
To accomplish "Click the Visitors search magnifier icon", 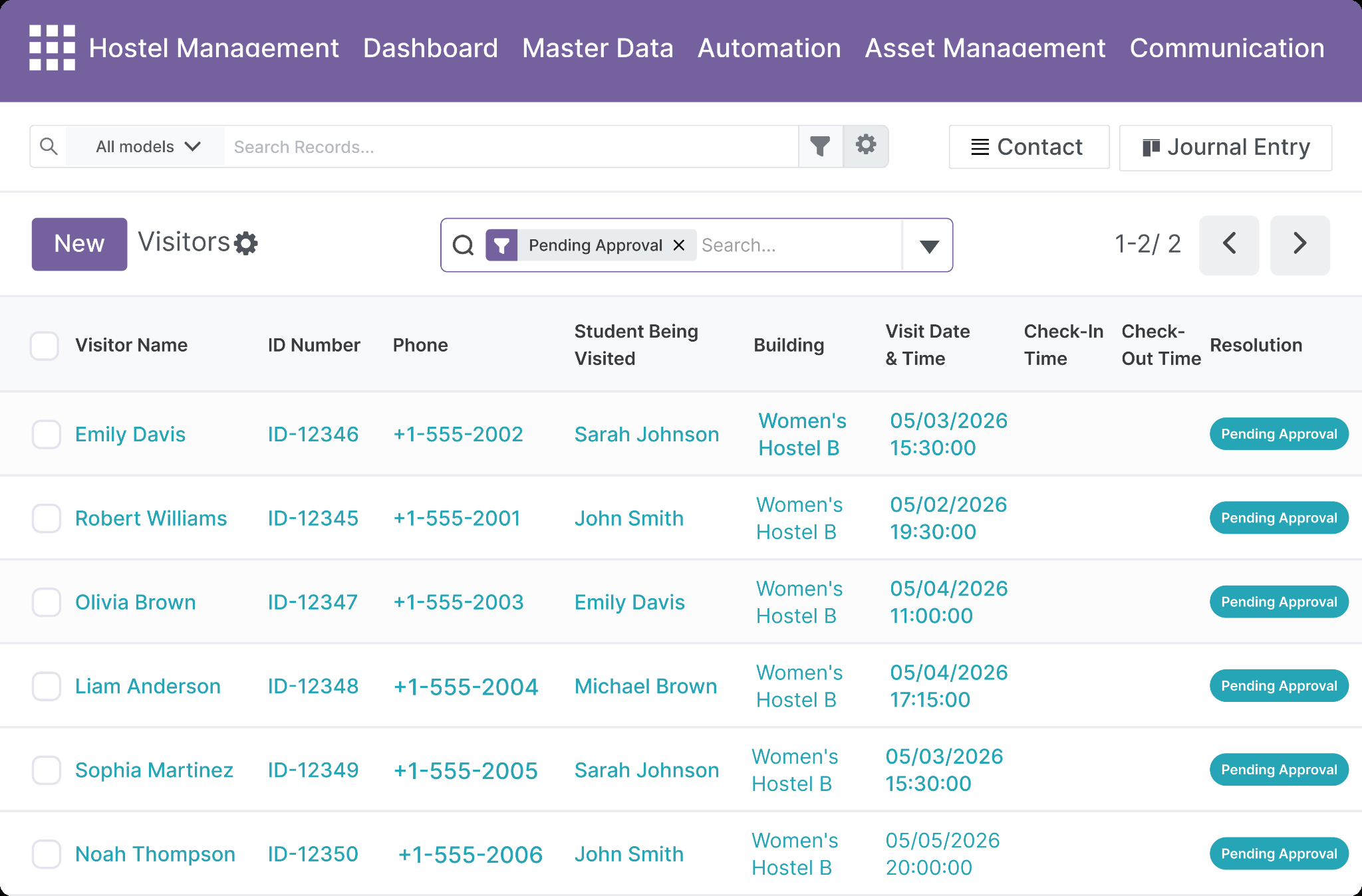I will pyautogui.click(x=463, y=245).
